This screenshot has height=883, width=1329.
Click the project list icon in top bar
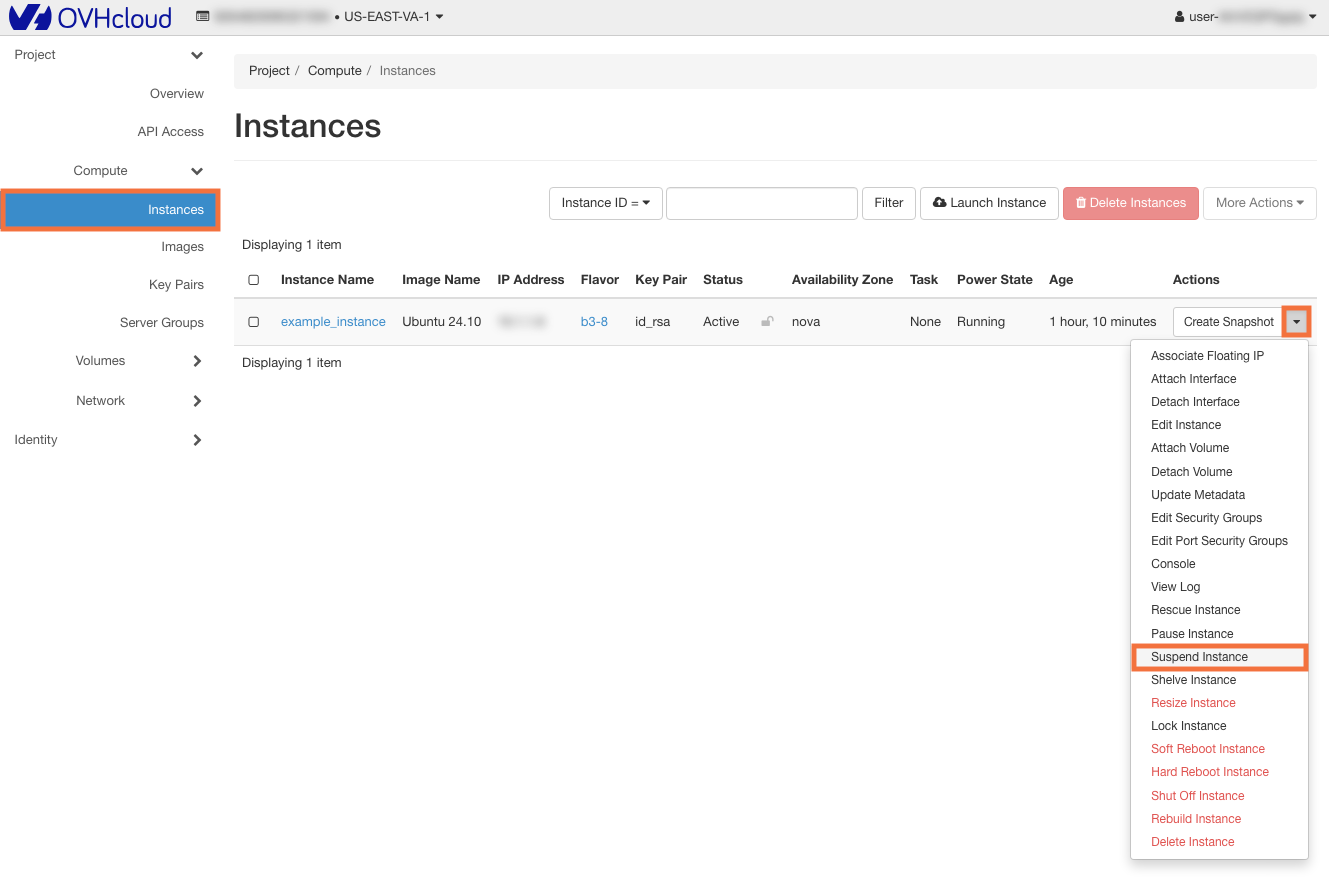(203, 17)
